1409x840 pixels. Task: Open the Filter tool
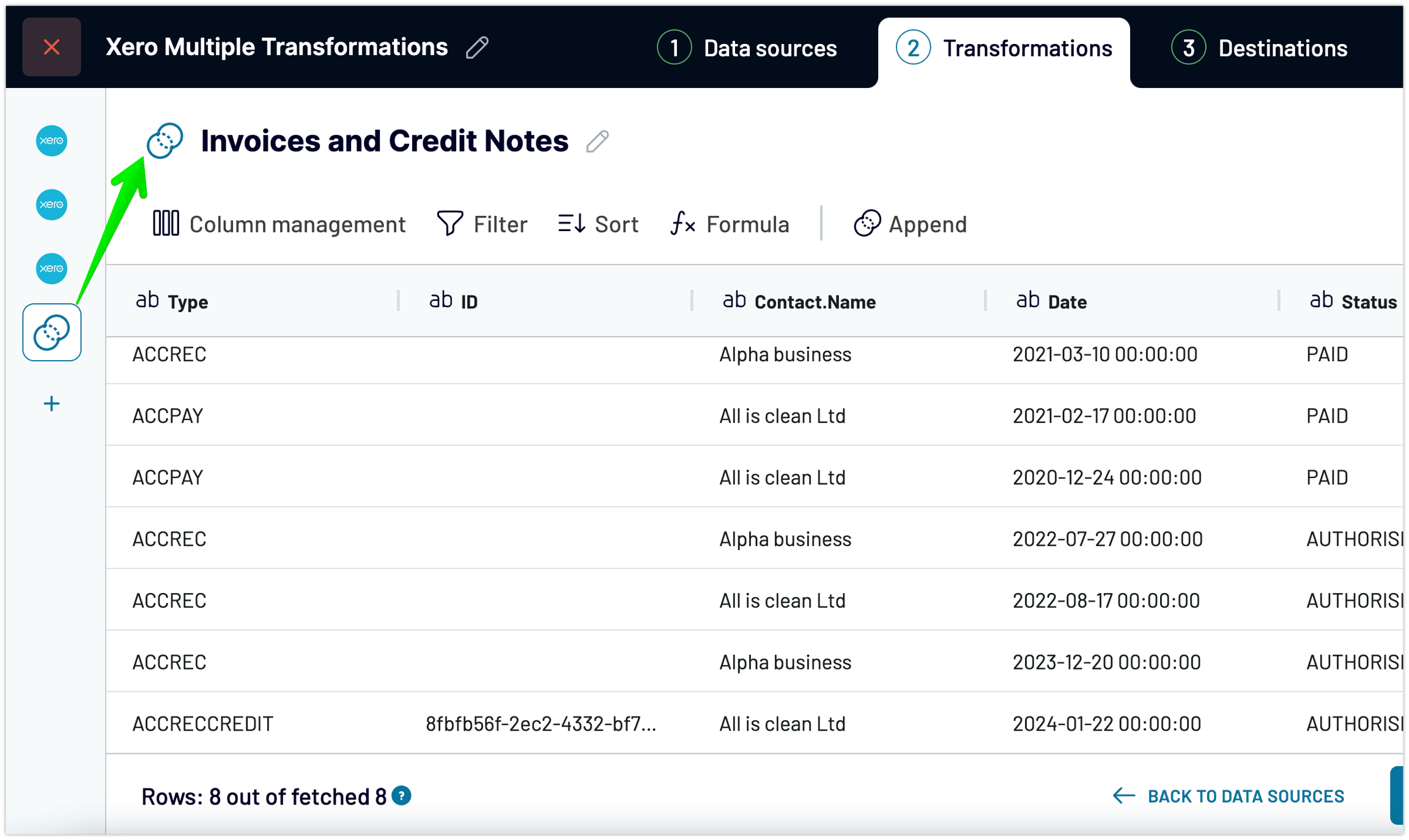(x=483, y=224)
